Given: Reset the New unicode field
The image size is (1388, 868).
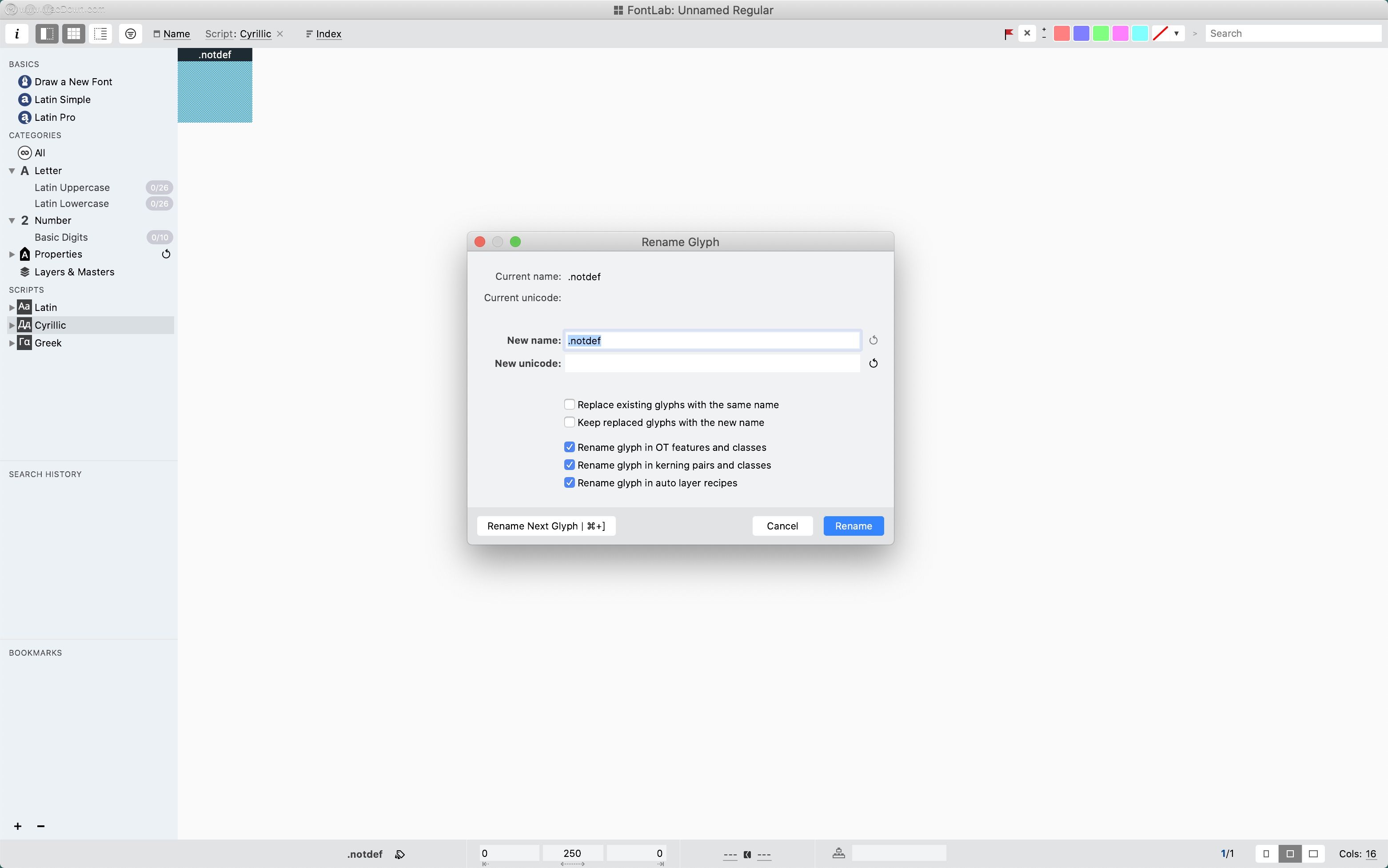Looking at the screenshot, I should [x=873, y=363].
